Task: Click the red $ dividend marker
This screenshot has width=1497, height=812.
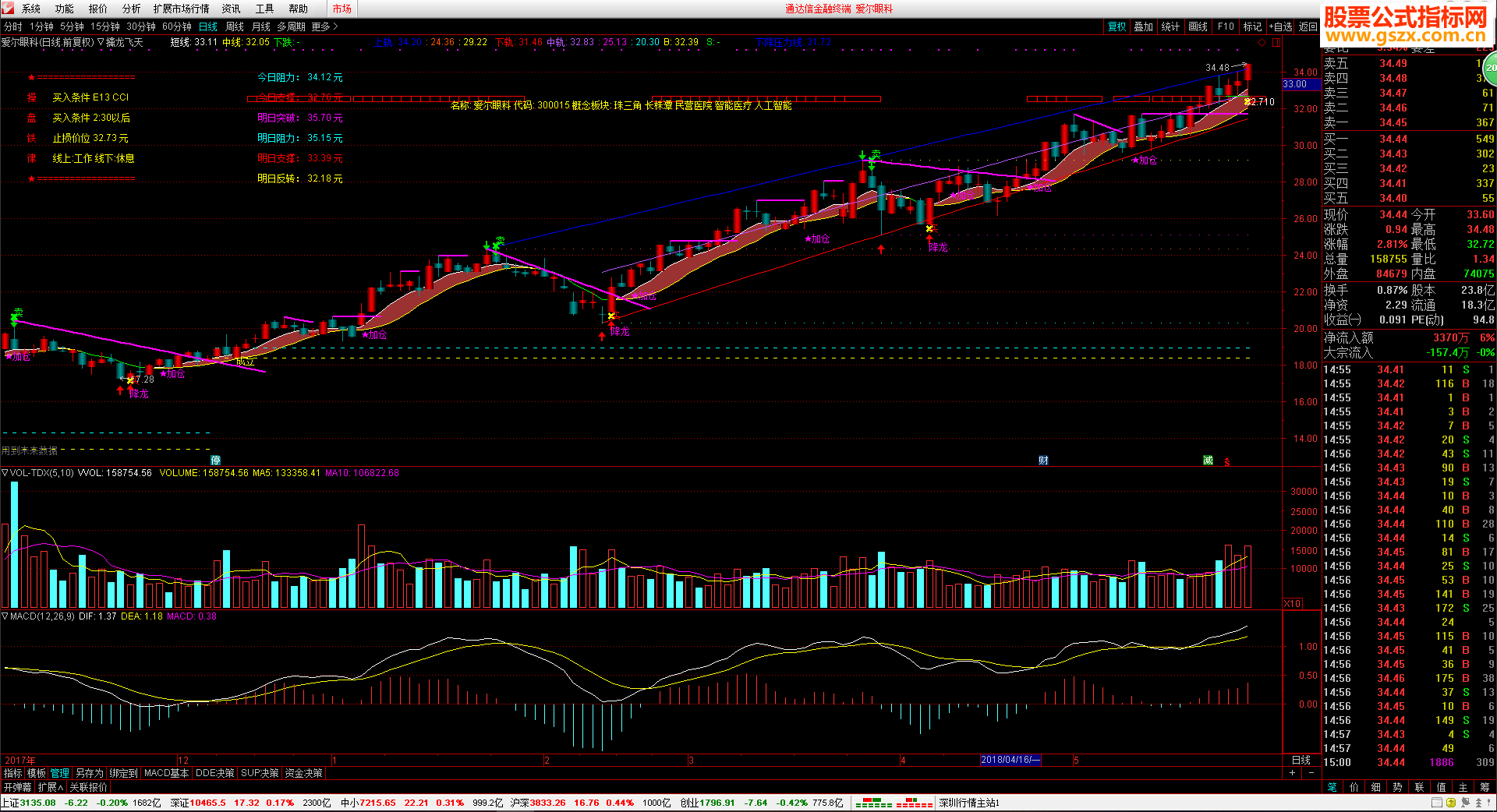Action: tap(1227, 462)
